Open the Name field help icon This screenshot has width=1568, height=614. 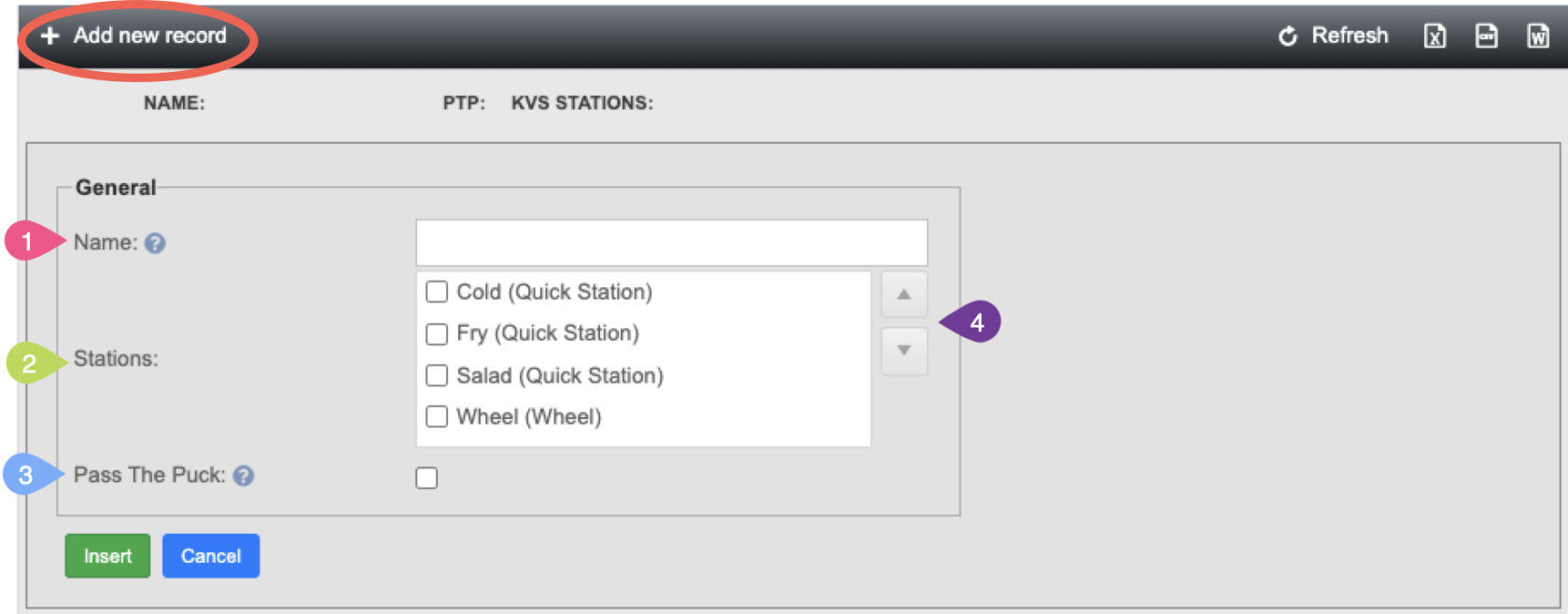pos(155,244)
